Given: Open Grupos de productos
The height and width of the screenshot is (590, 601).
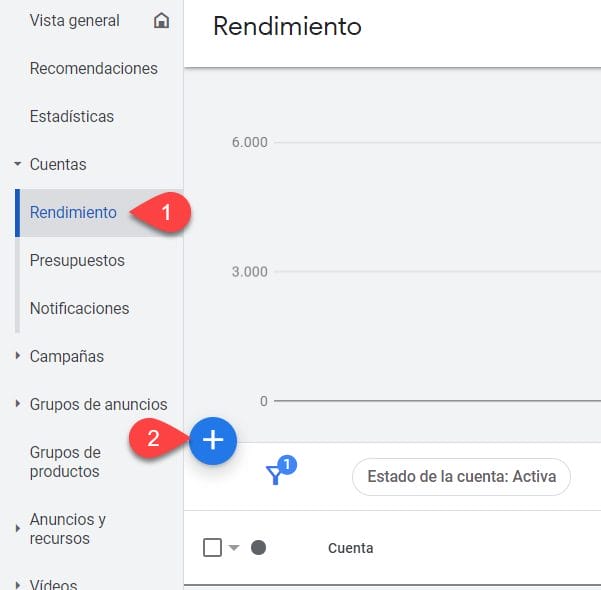Looking at the screenshot, I should pyautogui.click(x=65, y=462).
